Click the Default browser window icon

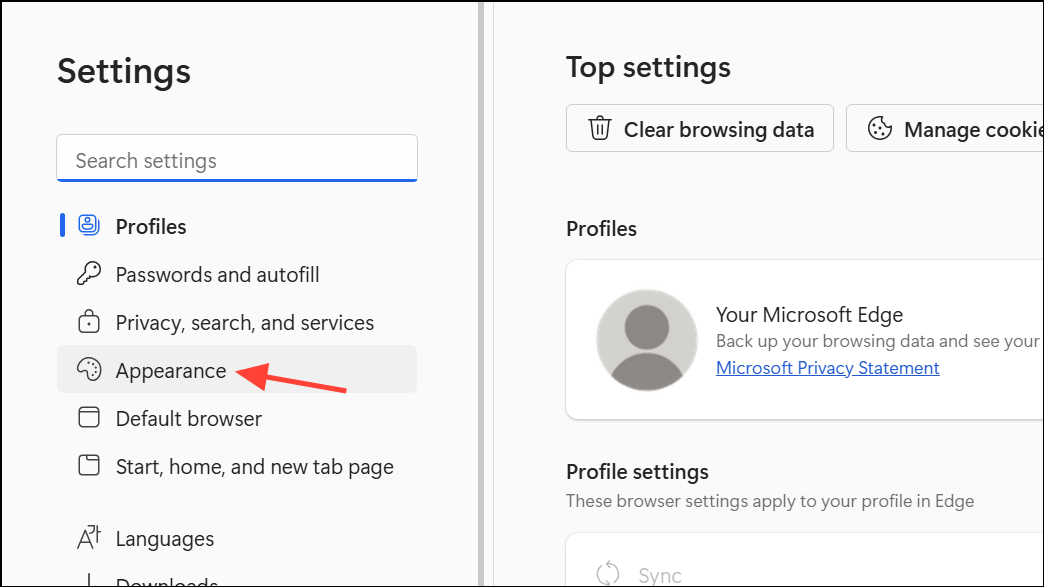pos(89,418)
